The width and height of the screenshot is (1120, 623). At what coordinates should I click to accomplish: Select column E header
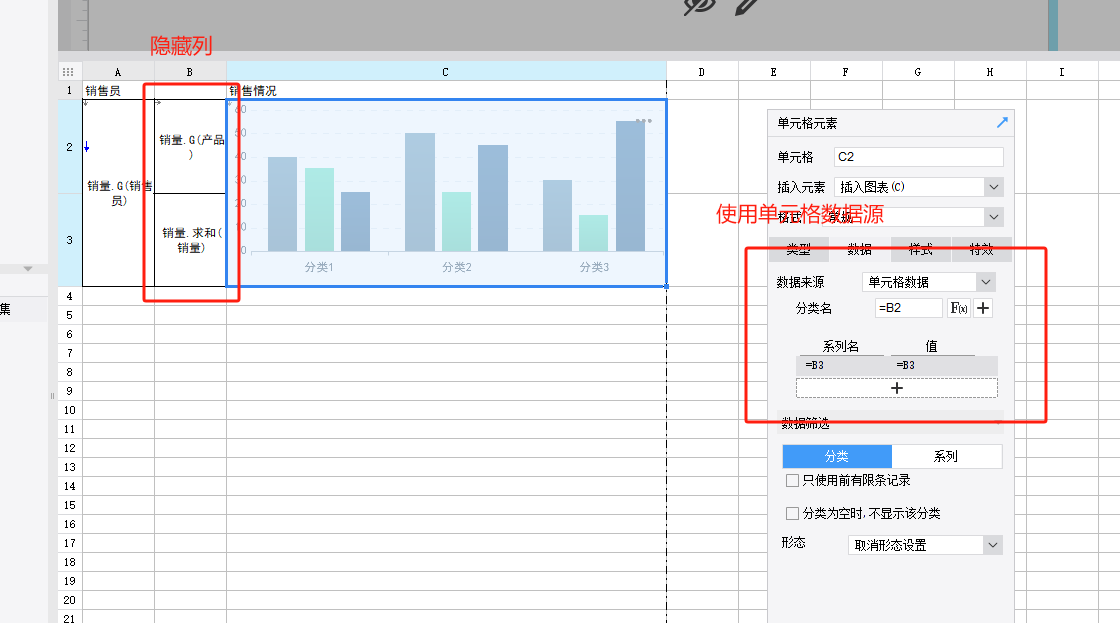click(x=774, y=72)
